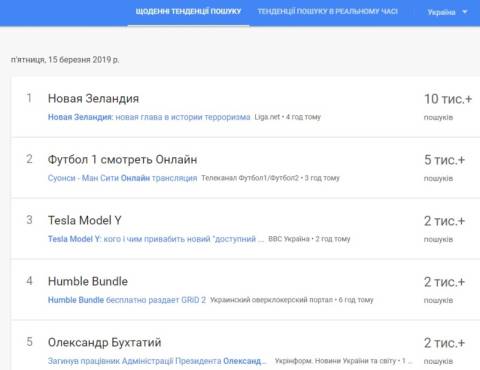Click rank number 3 of Tesla Model Y
This screenshot has width=480, height=370.
point(29,220)
